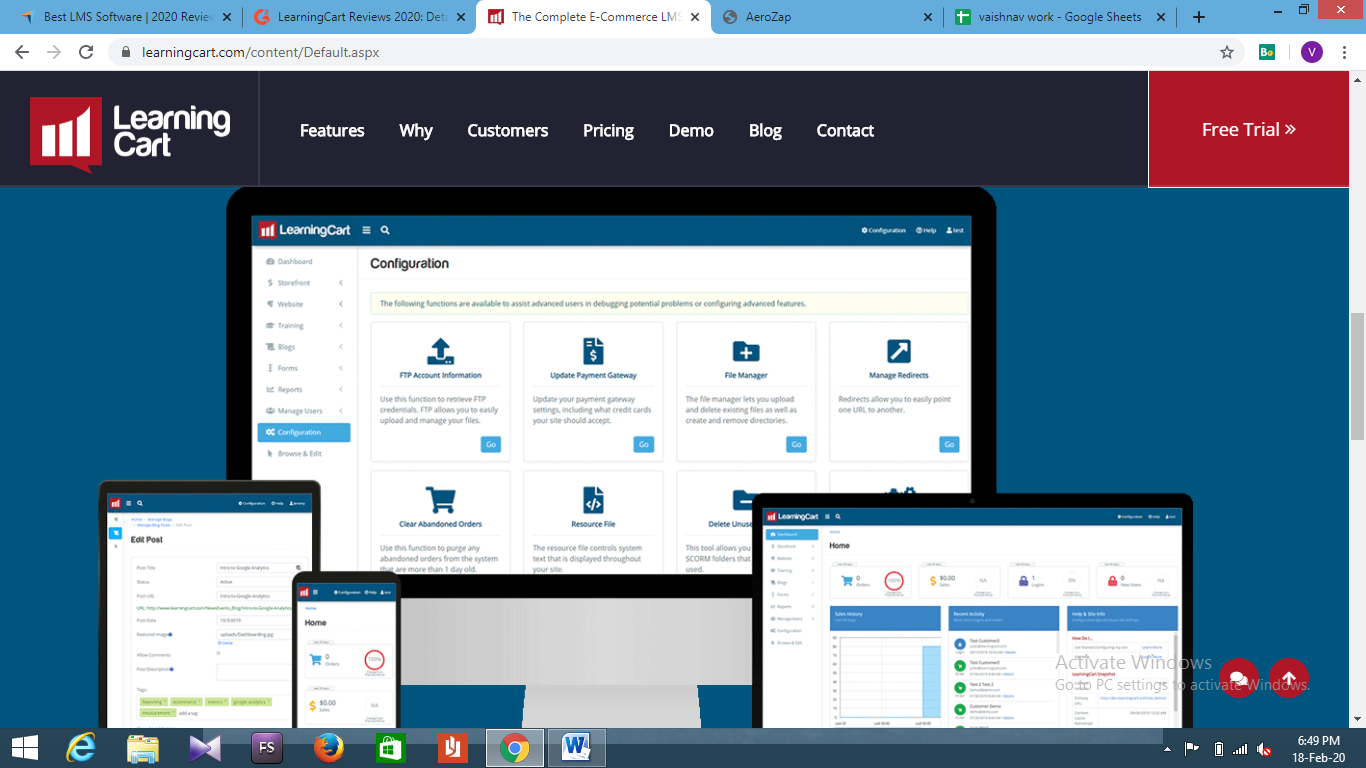Viewport: 1366px width, 768px height.
Task: Open File Explorer from the taskbar
Action: click(x=143, y=747)
